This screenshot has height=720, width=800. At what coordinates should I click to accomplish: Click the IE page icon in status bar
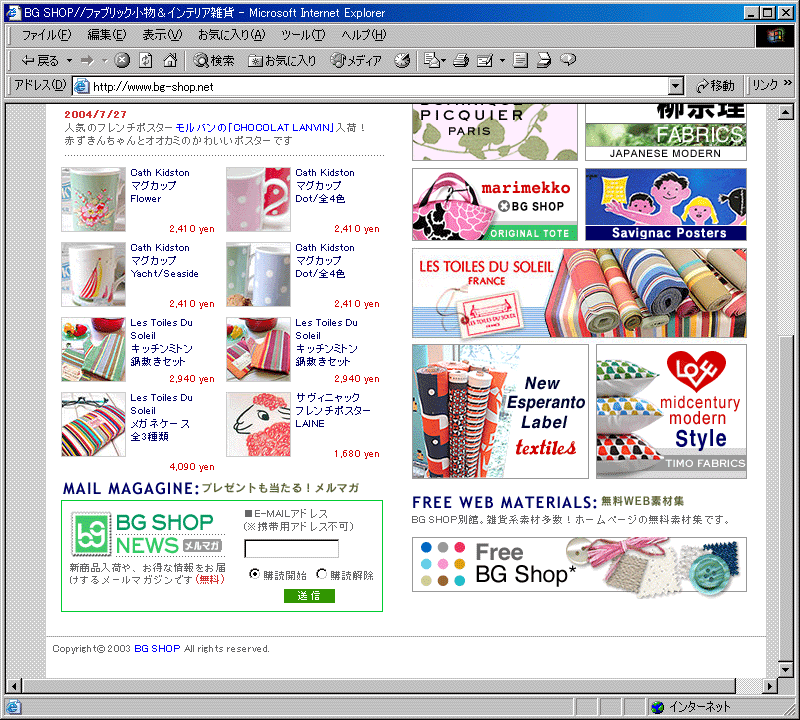pos(14,707)
